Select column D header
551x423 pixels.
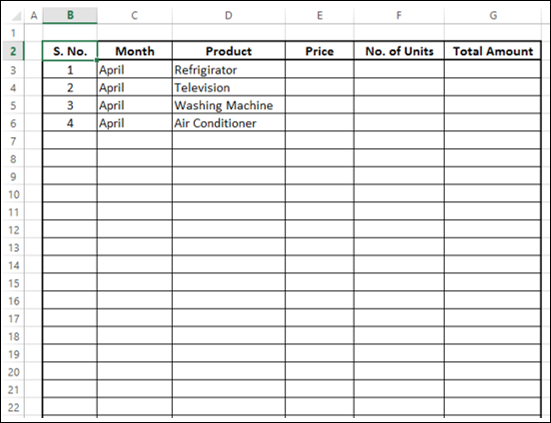point(229,15)
